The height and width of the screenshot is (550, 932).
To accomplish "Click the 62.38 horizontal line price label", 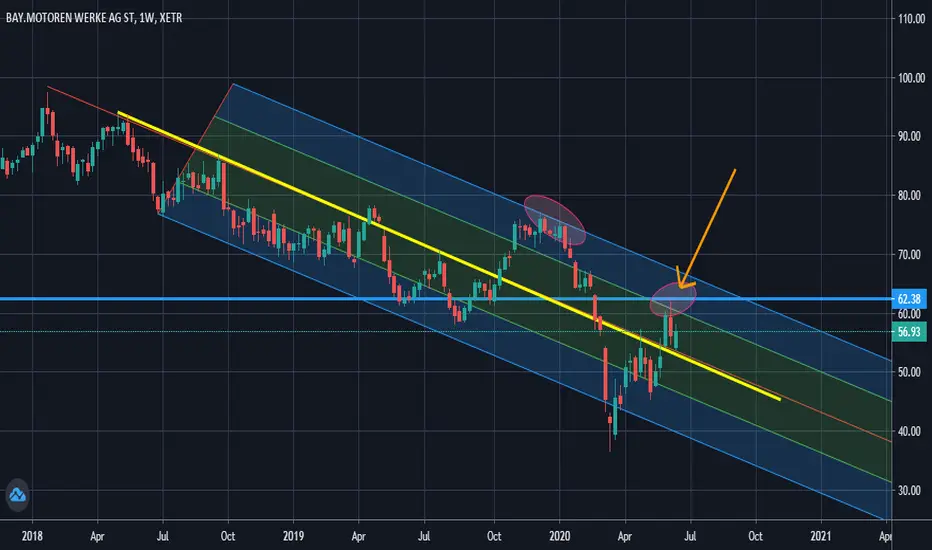I will coord(909,298).
